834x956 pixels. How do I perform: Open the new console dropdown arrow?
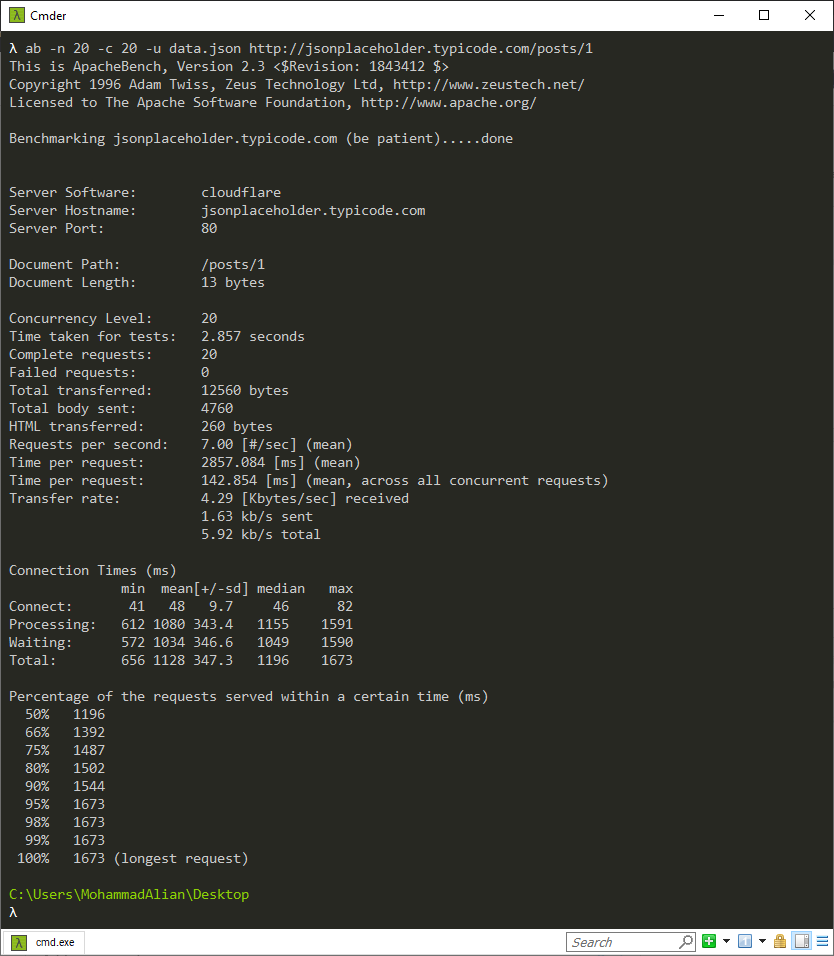[726, 941]
